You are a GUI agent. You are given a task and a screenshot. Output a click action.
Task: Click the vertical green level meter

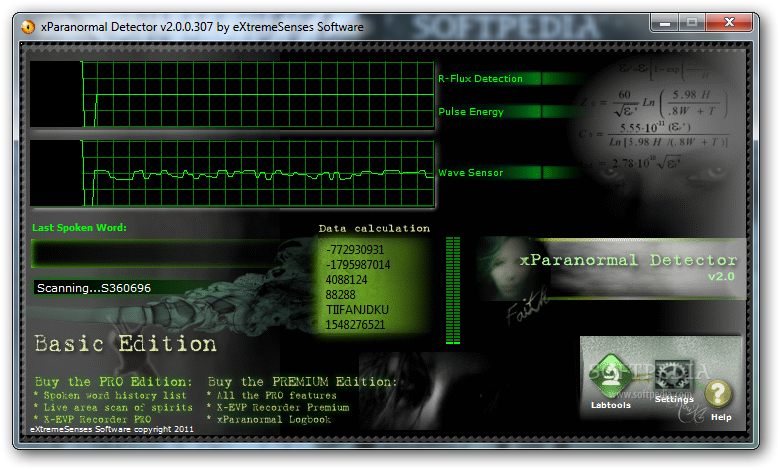(453, 290)
